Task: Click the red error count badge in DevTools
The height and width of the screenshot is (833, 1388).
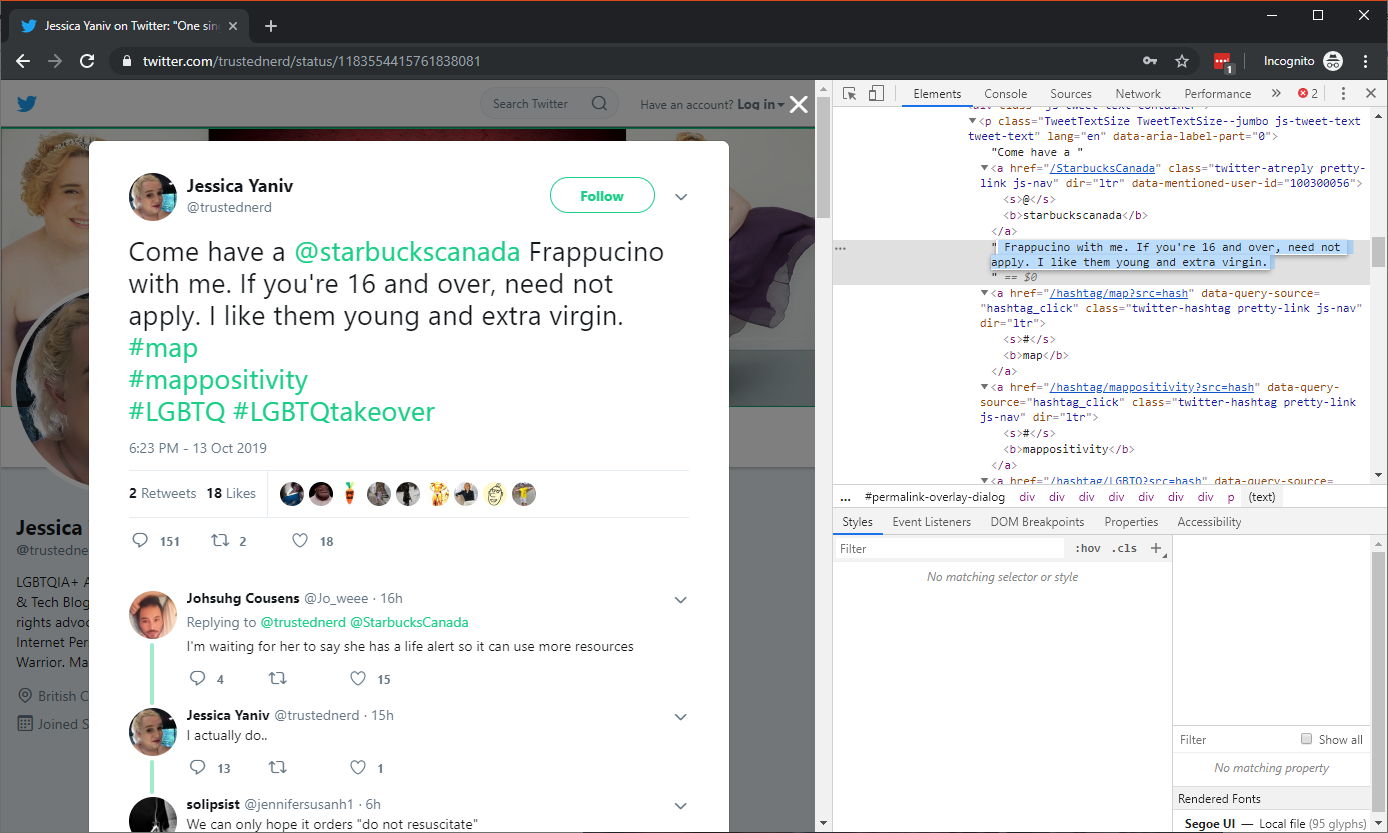Action: (x=1308, y=93)
